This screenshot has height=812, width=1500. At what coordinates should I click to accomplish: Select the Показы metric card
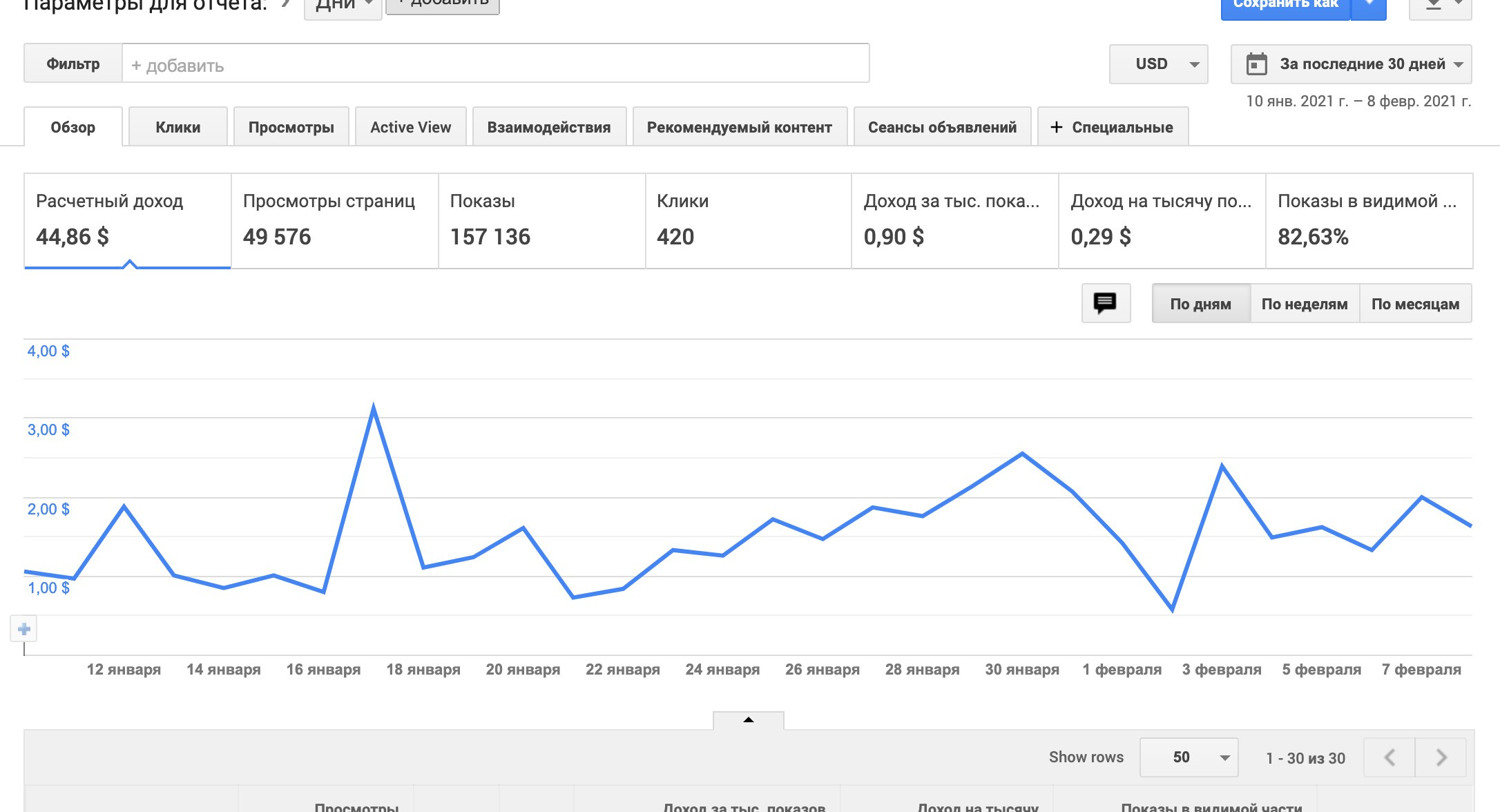[541, 221]
